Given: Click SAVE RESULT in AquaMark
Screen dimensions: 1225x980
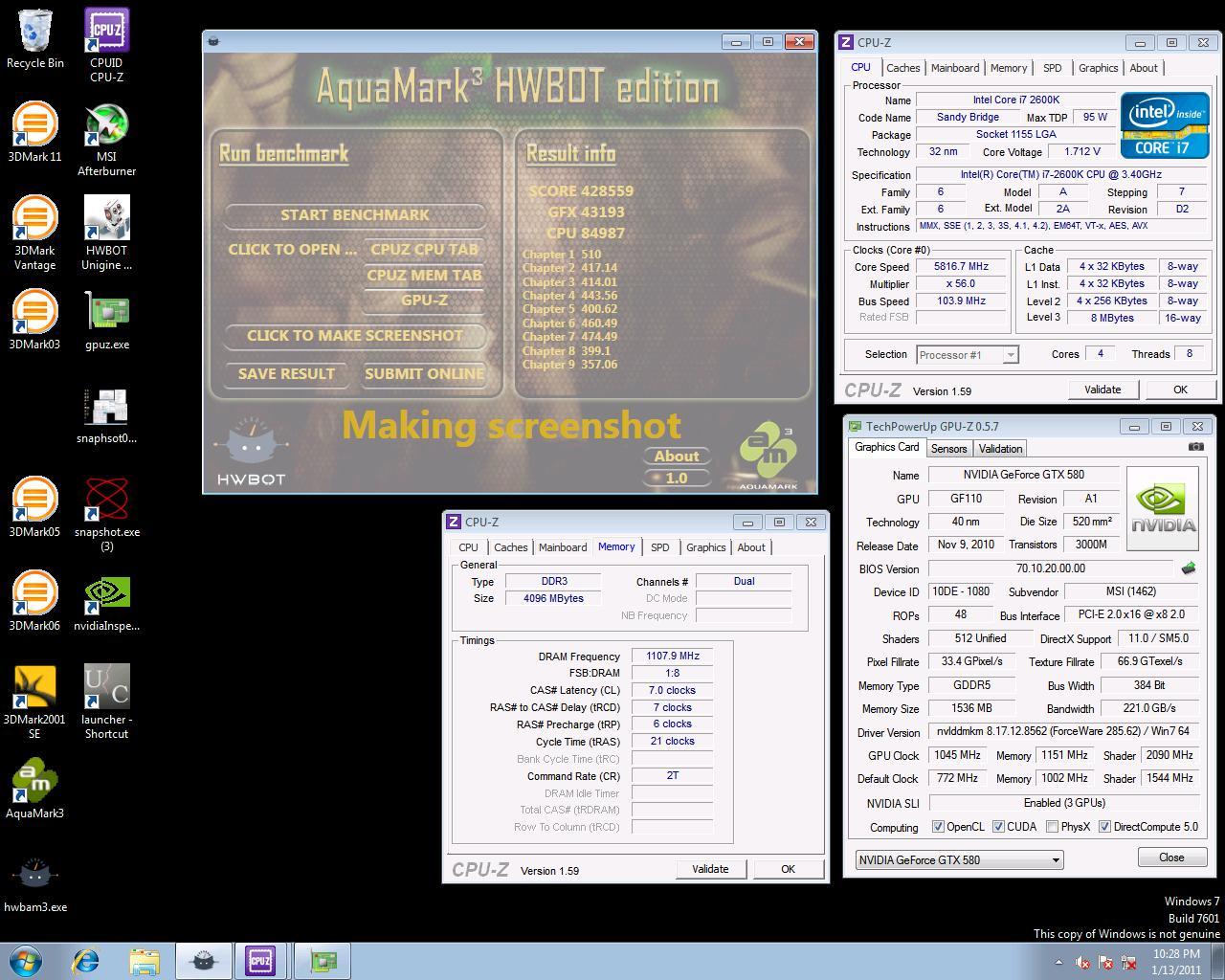Looking at the screenshot, I should [x=286, y=374].
